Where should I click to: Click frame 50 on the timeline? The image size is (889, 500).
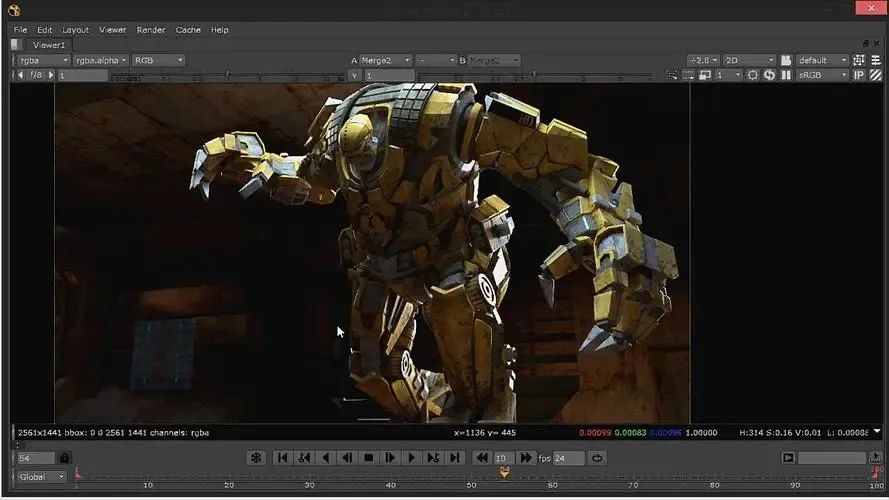[x=473, y=476]
